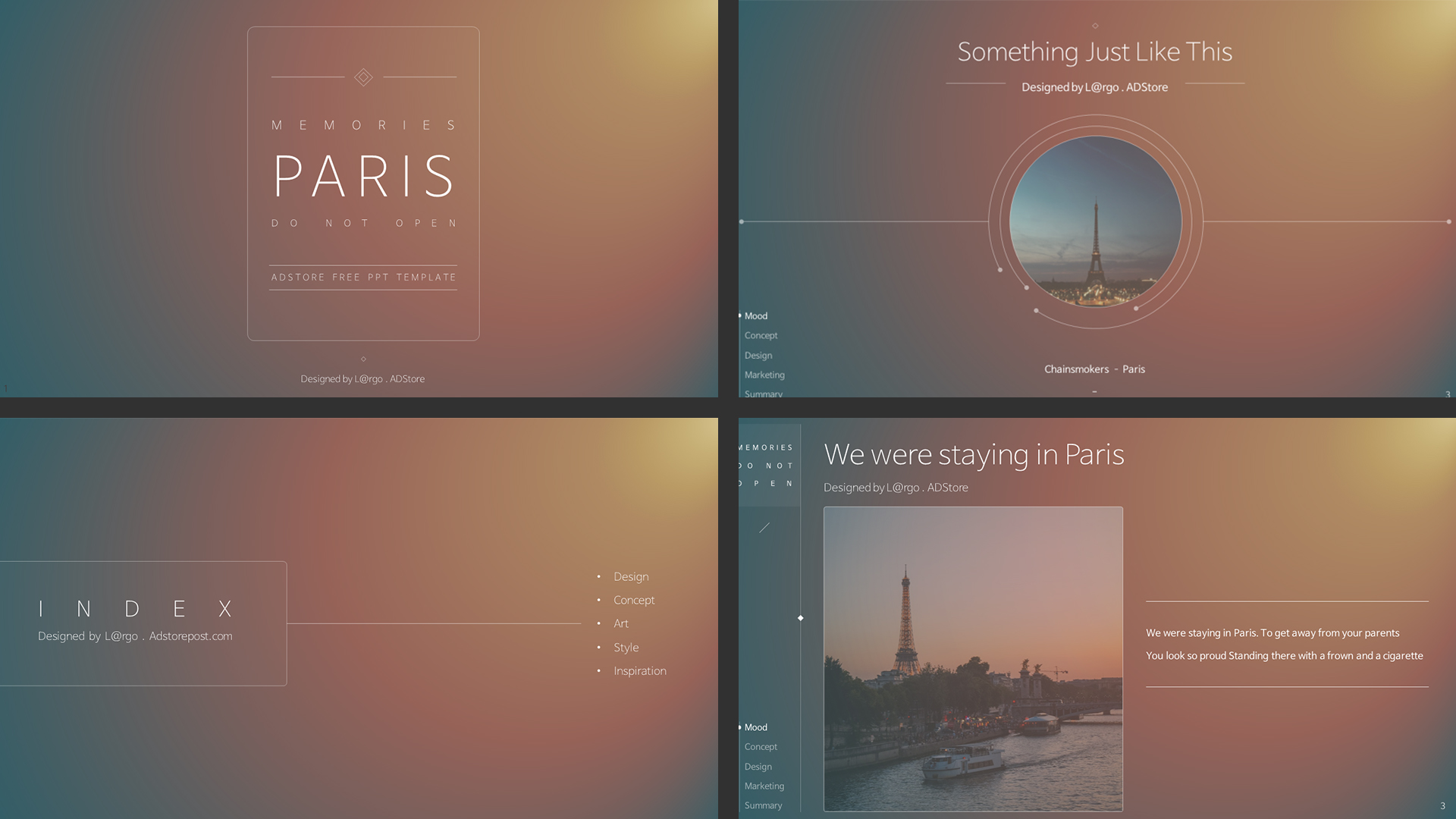Click the circular Eiffel Tower photo
1456x819 pixels.
1095,221
